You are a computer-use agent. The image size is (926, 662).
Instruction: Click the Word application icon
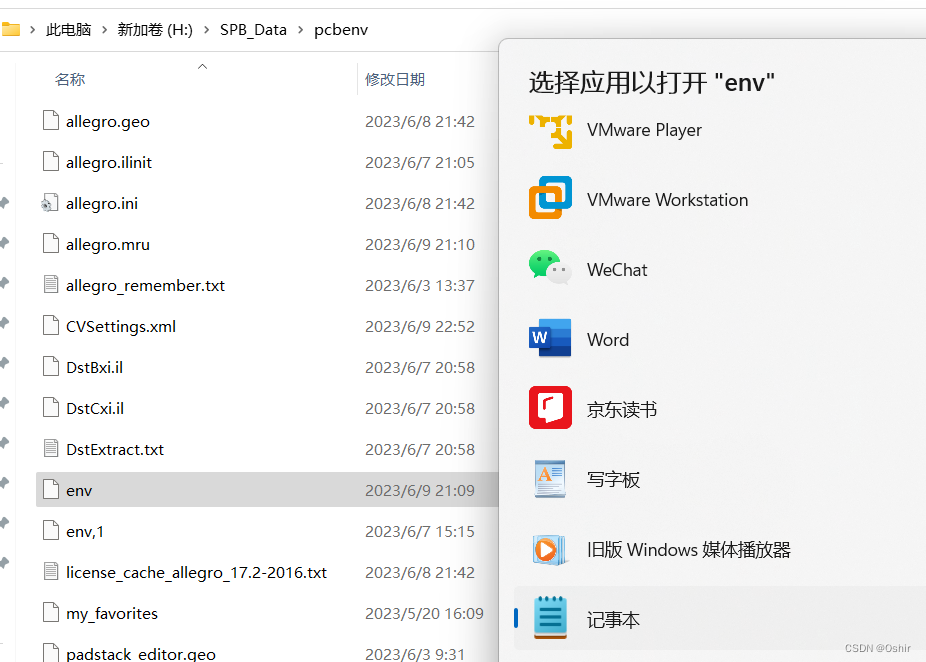[550, 339]
